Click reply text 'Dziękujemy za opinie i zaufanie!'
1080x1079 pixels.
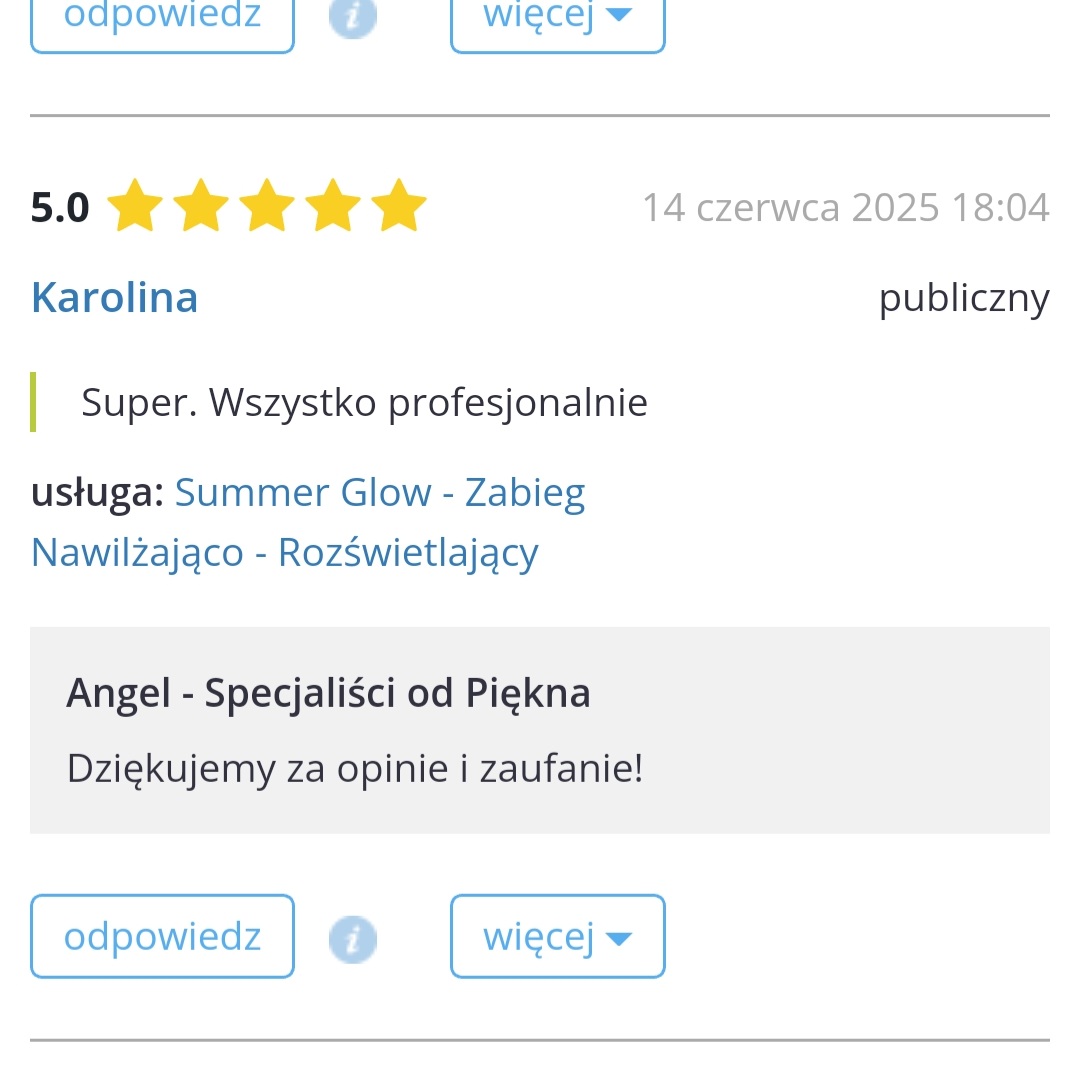[x=354, y=768]
